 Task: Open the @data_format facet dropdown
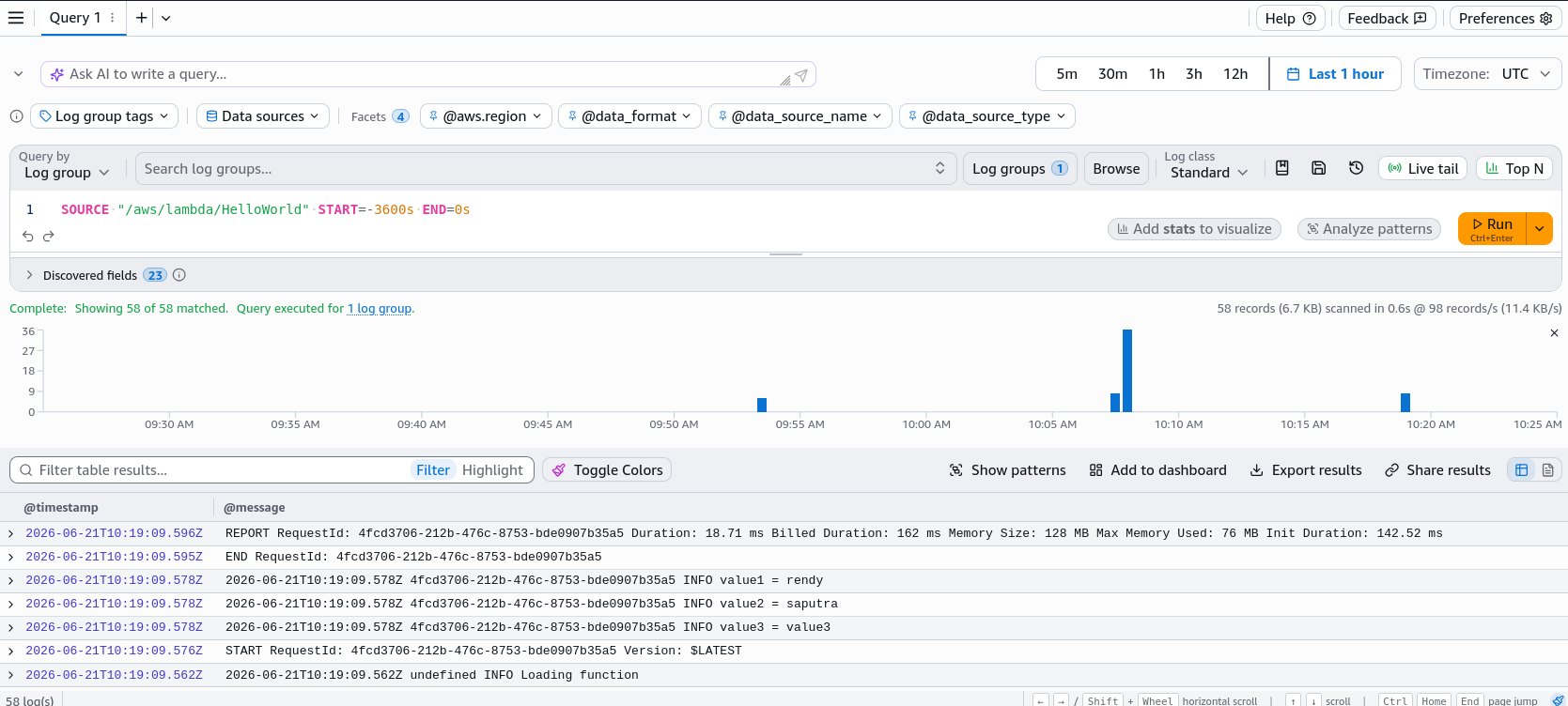pos(629,116)
